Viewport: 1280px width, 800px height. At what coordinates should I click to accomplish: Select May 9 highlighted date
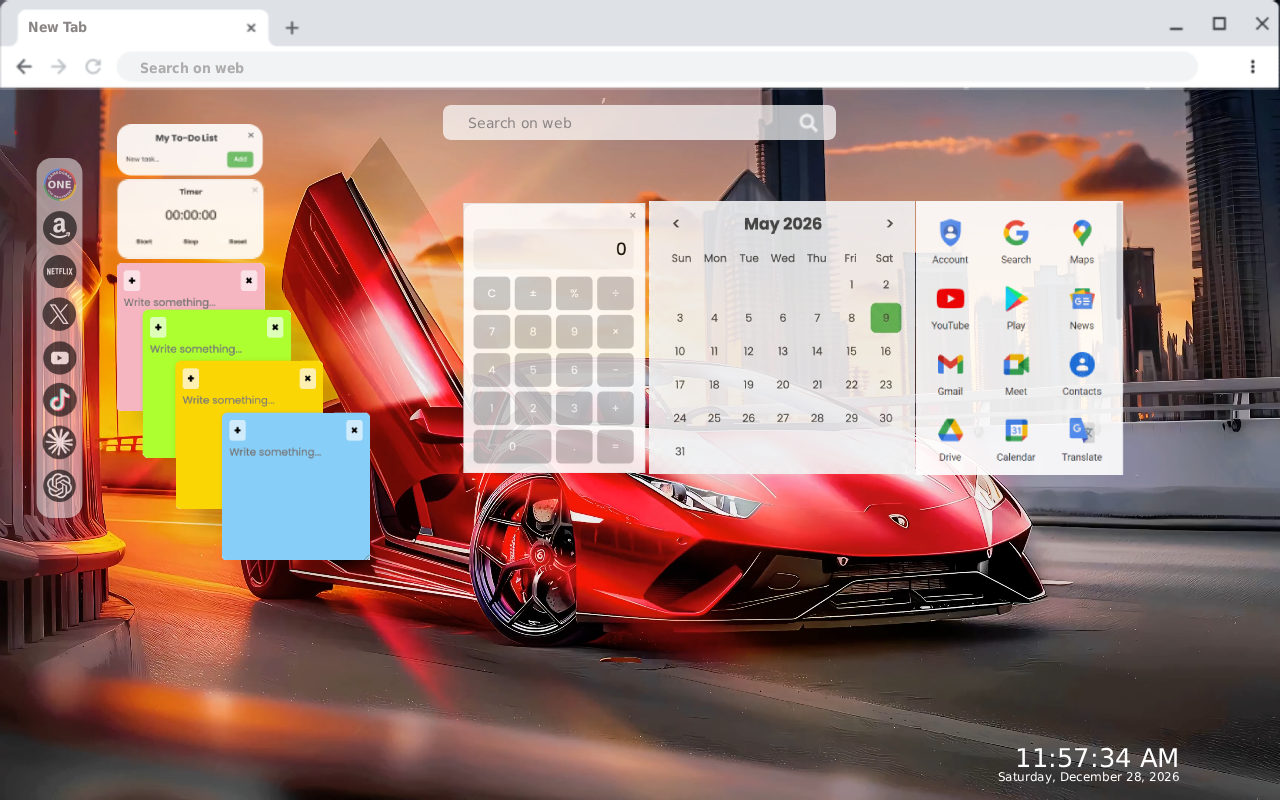[x=886, y=318]
